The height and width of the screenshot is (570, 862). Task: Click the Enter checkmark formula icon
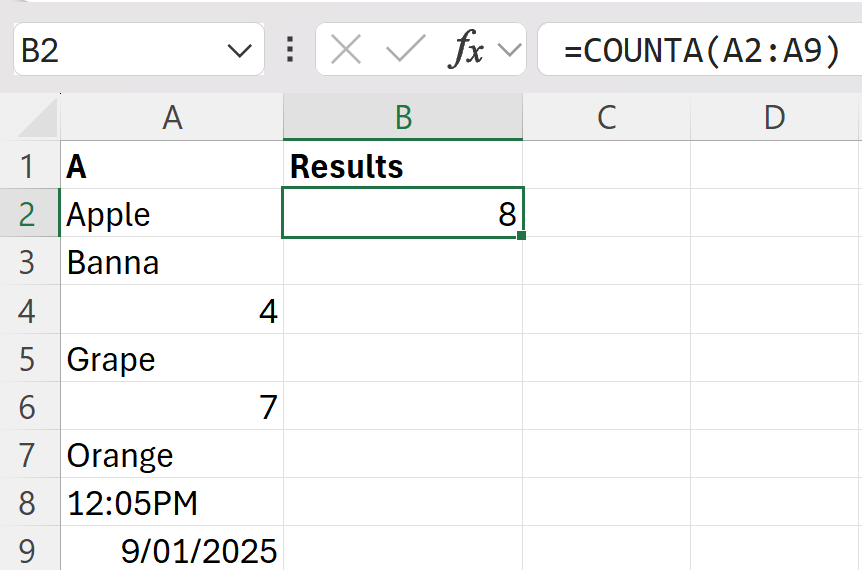[x=405, y=50]
